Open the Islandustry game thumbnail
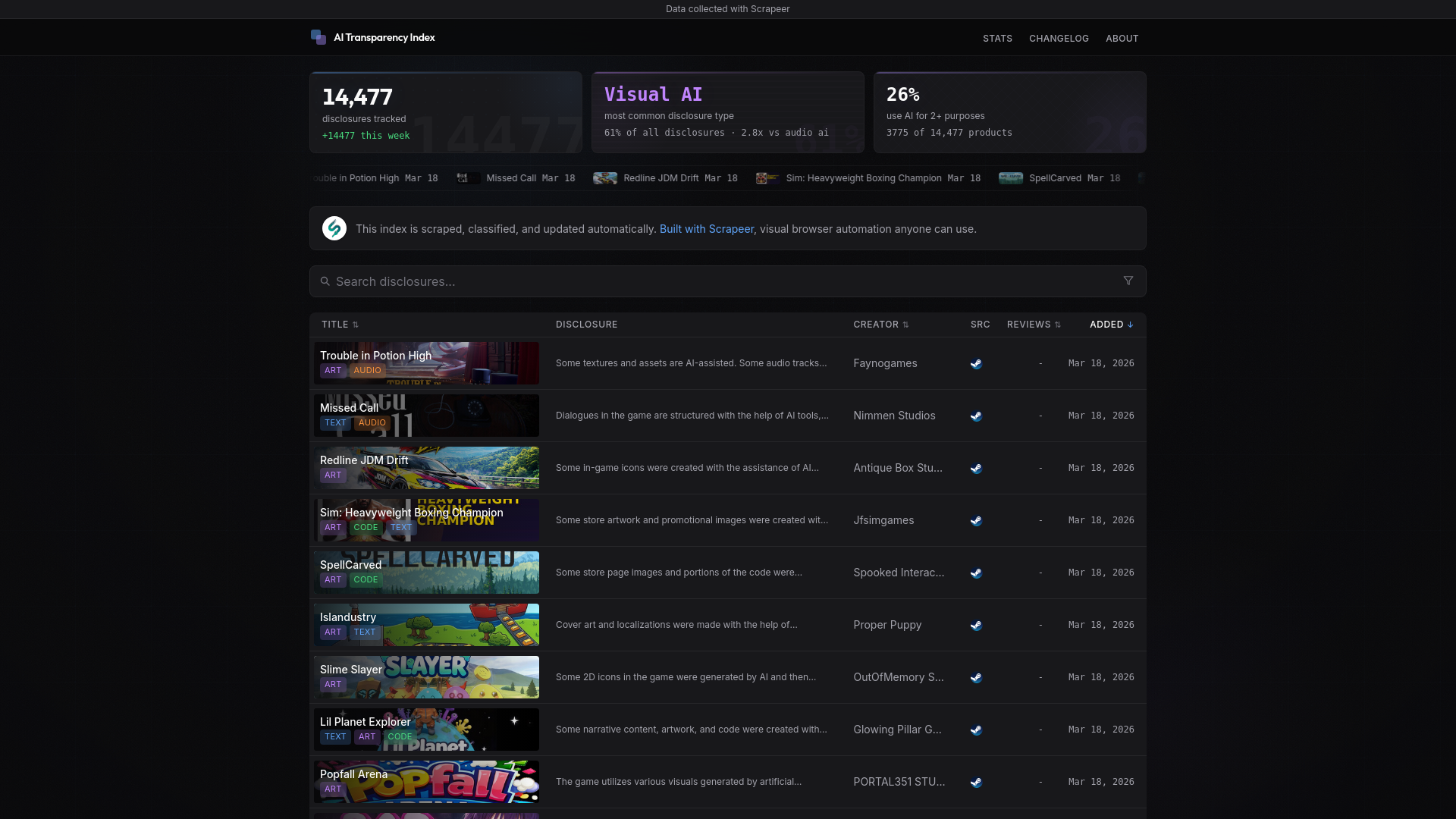This screenshot has width=1456, height=819. [455, 625]
